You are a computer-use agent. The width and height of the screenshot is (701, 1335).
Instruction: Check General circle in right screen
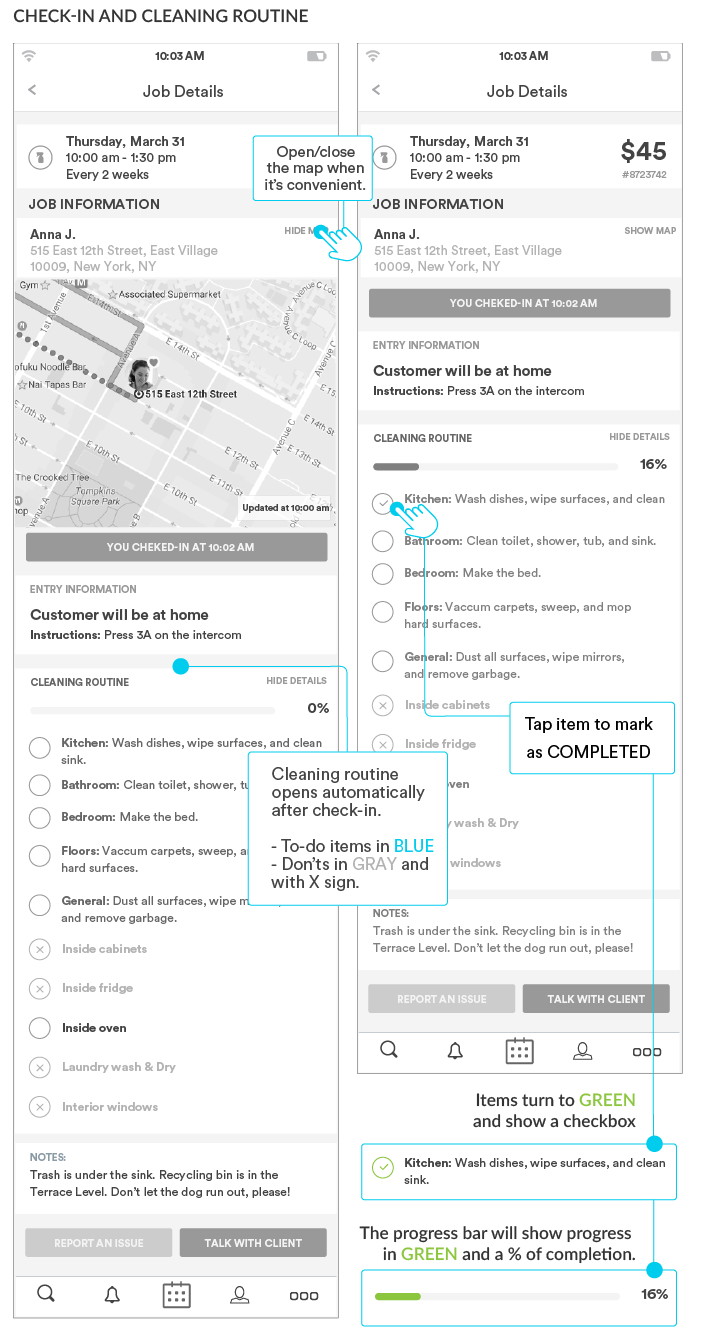[x=382, y=661]
